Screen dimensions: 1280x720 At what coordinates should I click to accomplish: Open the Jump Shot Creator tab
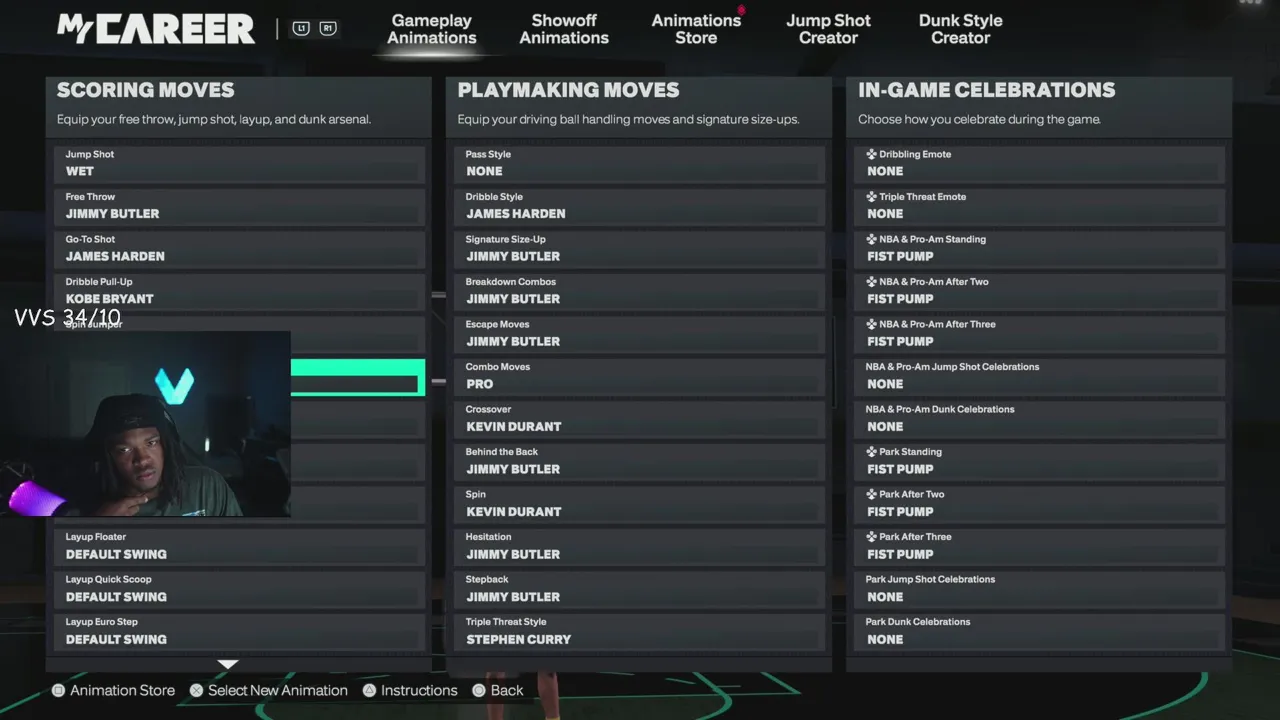pyautogui.click(x=828, y=29)
